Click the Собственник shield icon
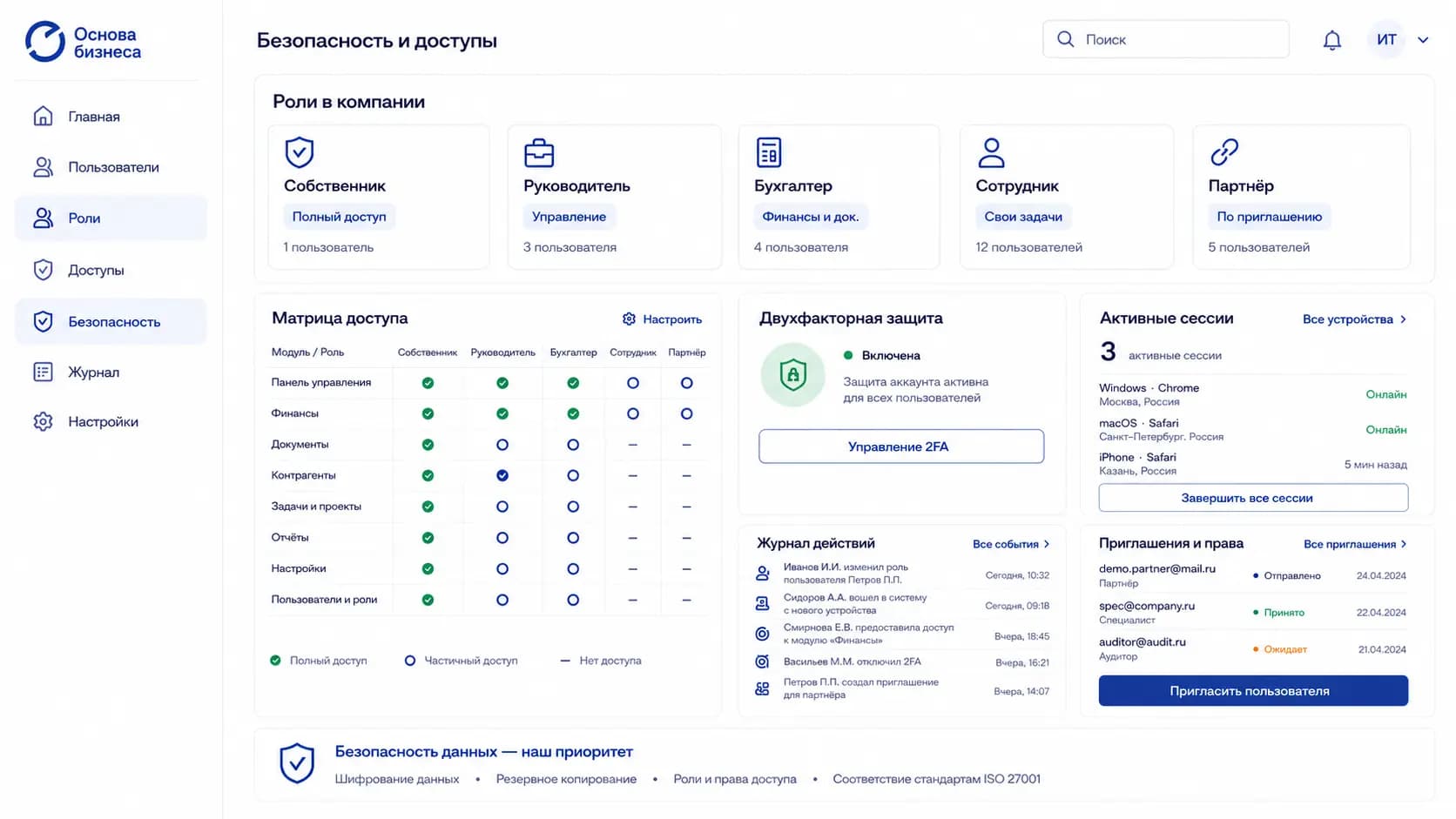 (x=300, y=152)
